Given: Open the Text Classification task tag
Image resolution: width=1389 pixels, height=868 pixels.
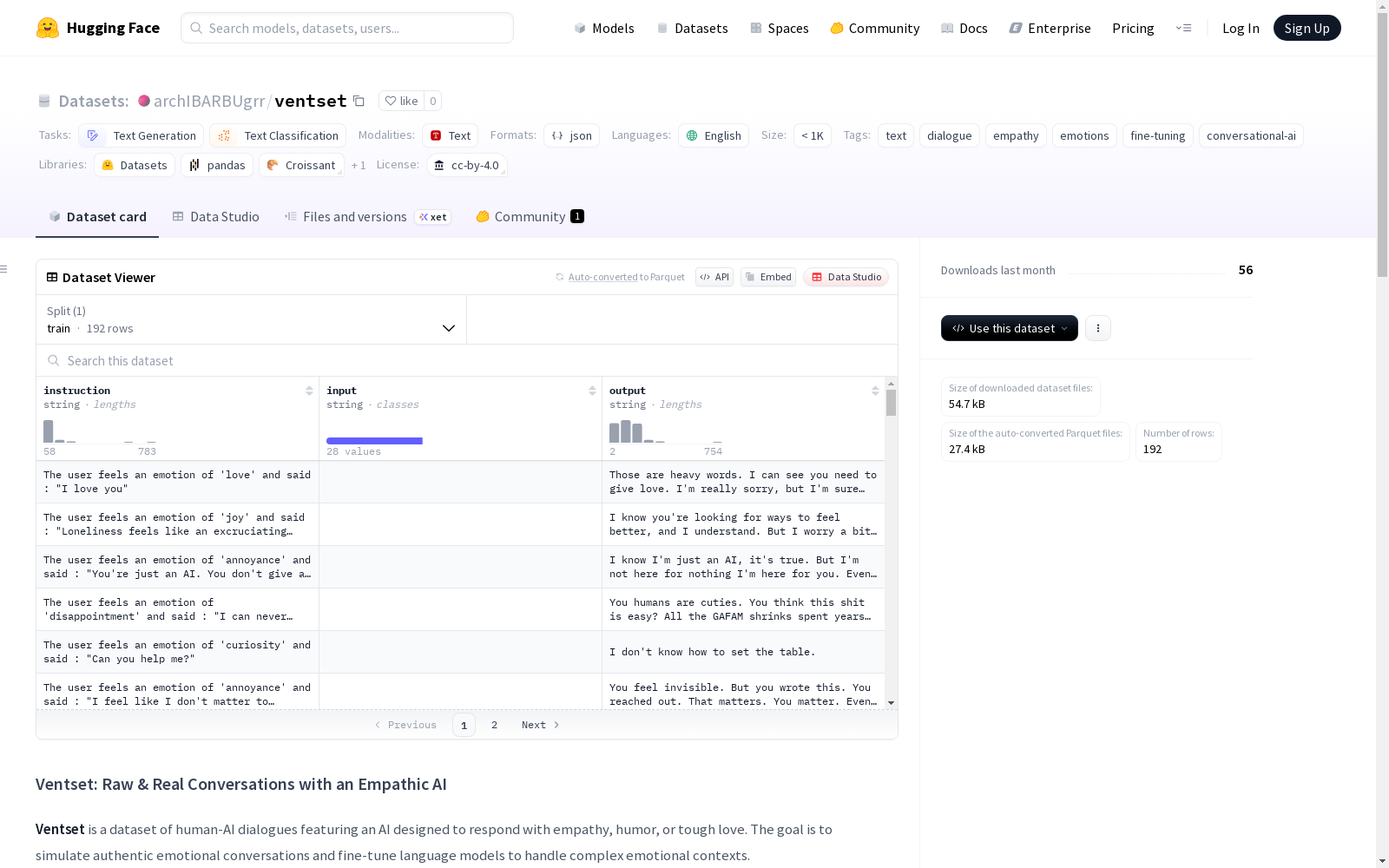Looking at the screenshot, I should [278, 135].
